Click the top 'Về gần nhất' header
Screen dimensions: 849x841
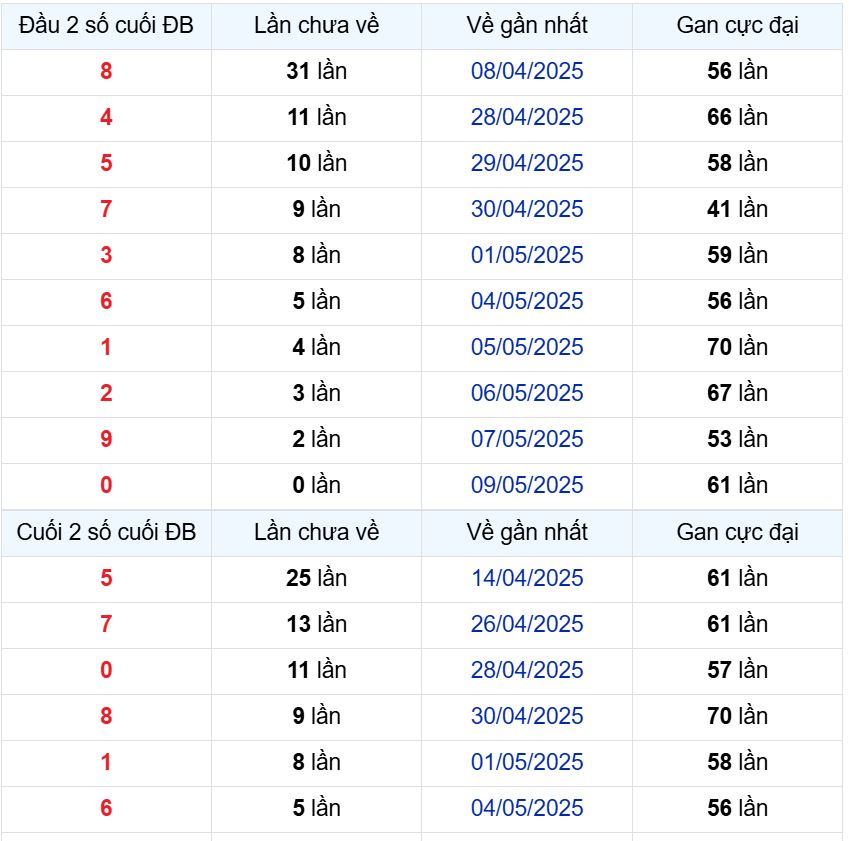(x=527, y=25)
